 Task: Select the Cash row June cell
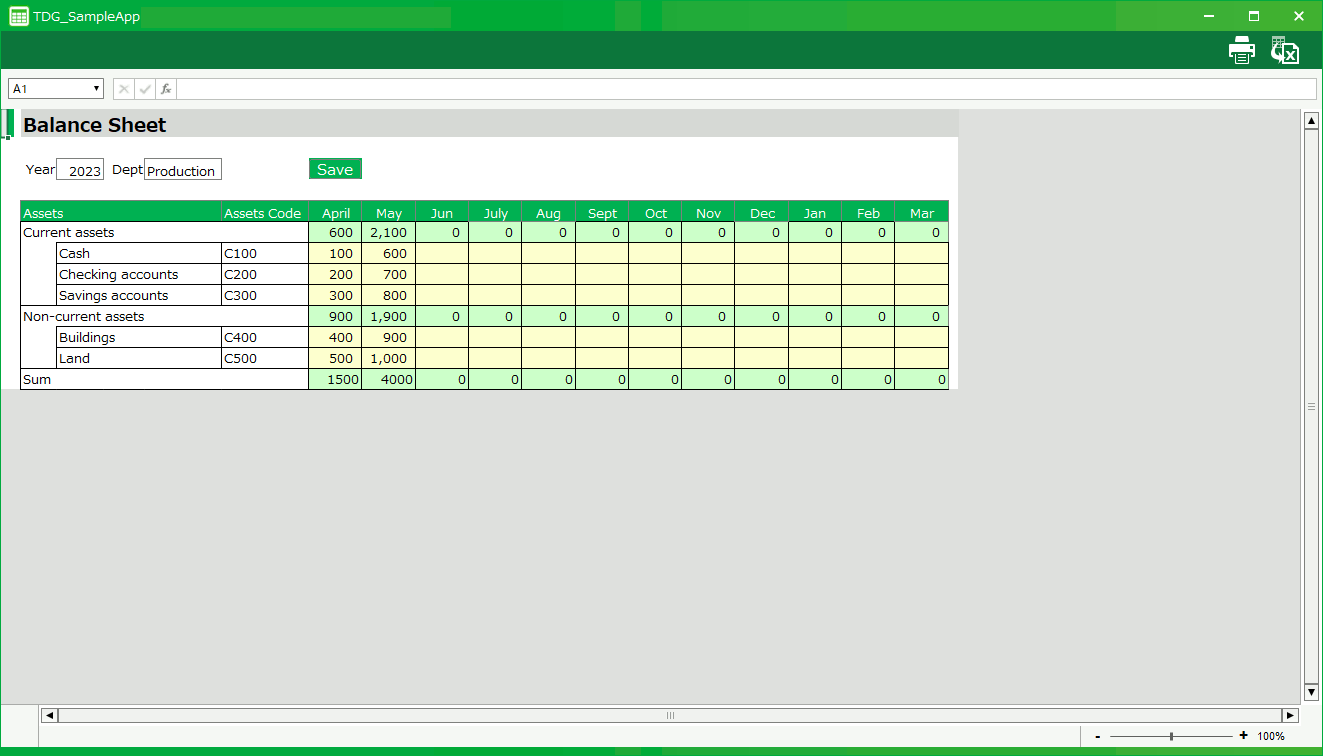[x=442, y=254]
